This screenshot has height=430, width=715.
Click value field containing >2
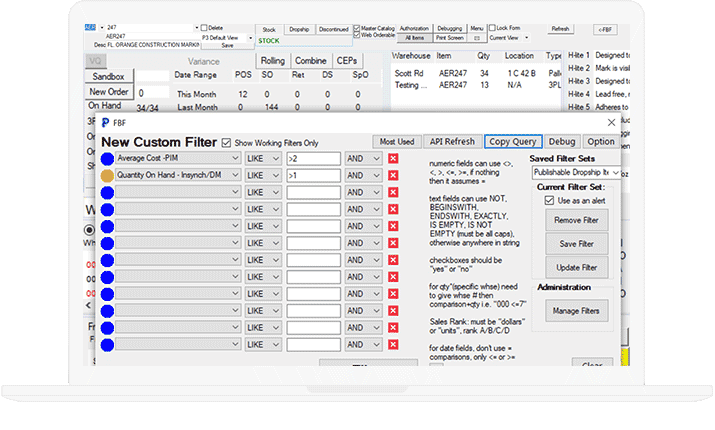[x=311, y=158]
